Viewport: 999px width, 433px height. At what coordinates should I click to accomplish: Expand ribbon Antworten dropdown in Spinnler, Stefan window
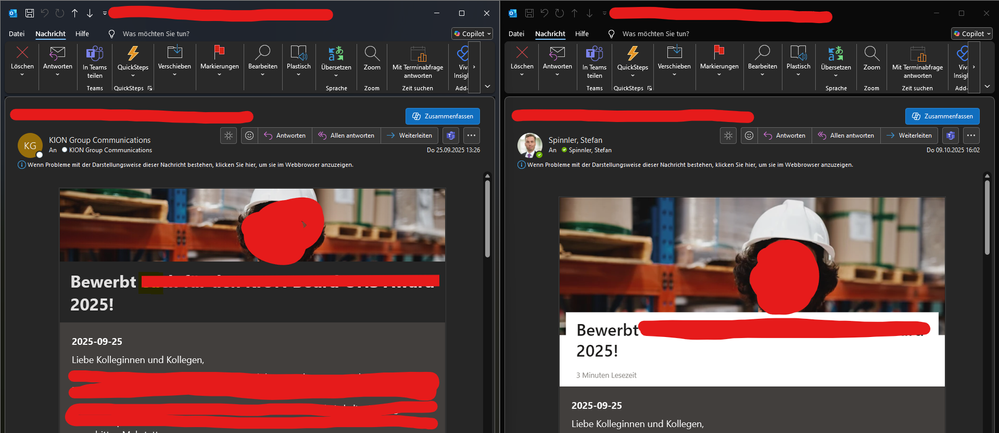557,75
